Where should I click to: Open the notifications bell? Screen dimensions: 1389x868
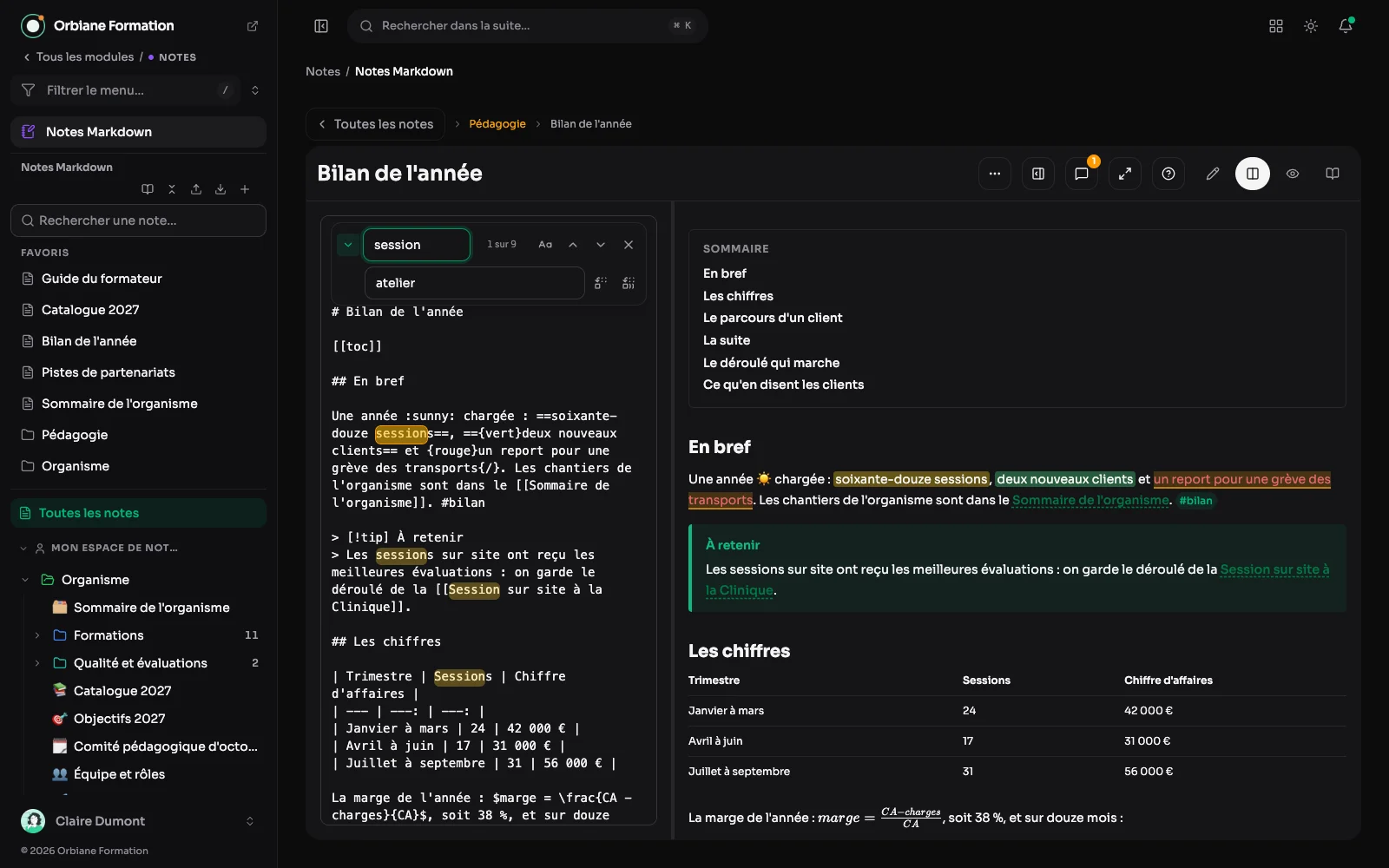tap(1346, 26)
